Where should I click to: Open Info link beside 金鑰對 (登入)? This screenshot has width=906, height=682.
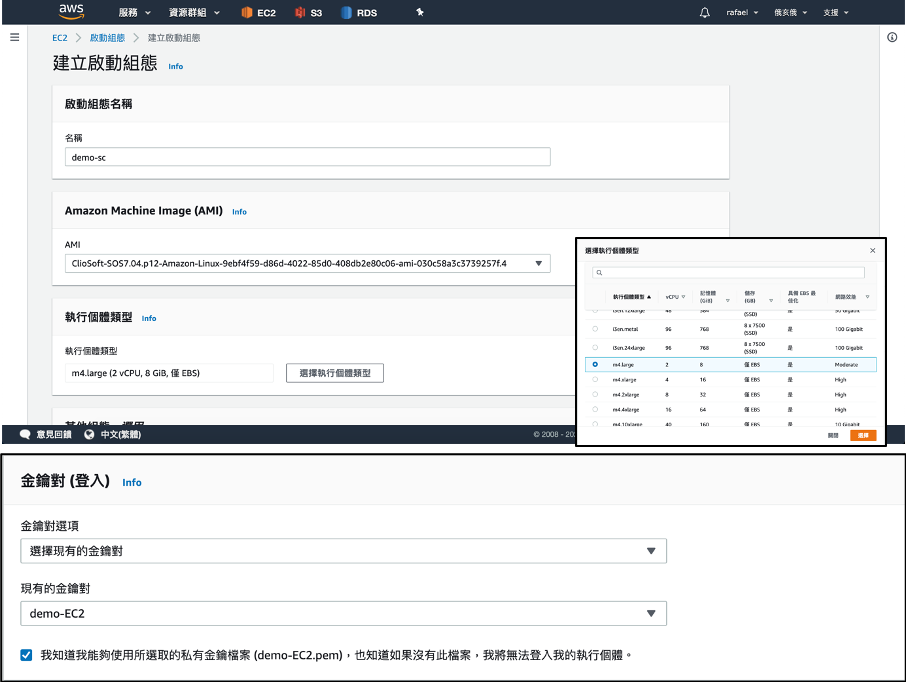(x=132, y=483)
